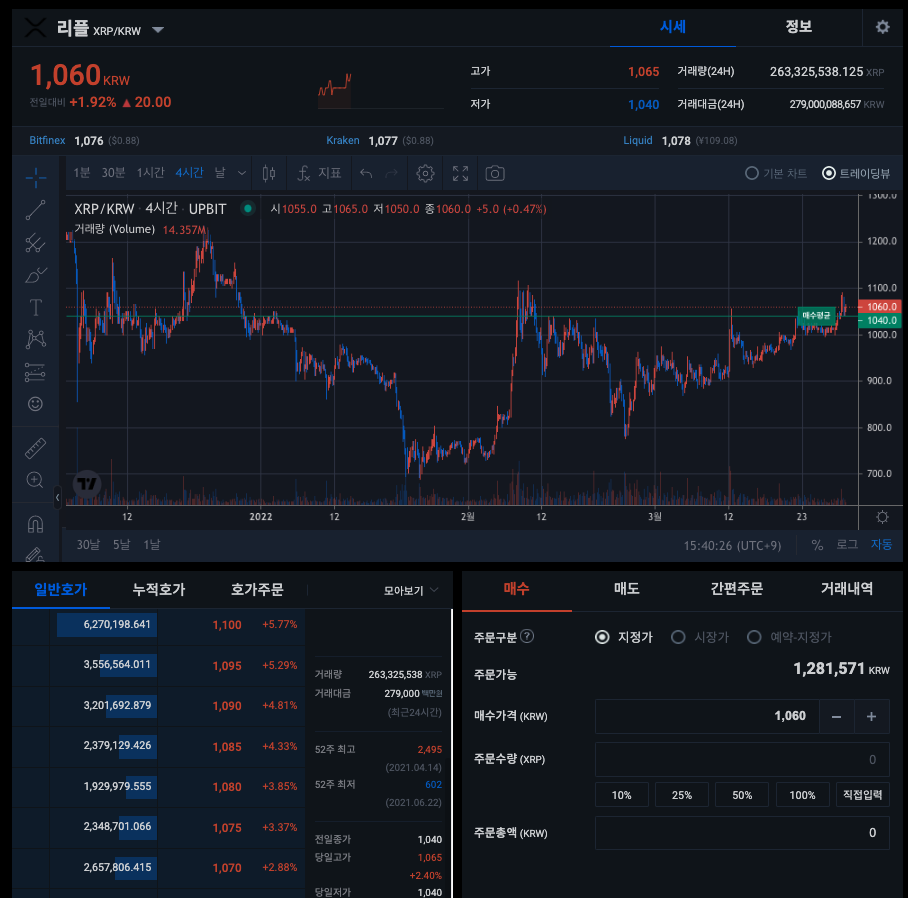Screen dimensions: 908x898
Task: Open the 일반호가 tab
Action: pyautogui.click(x=61, y=589)
